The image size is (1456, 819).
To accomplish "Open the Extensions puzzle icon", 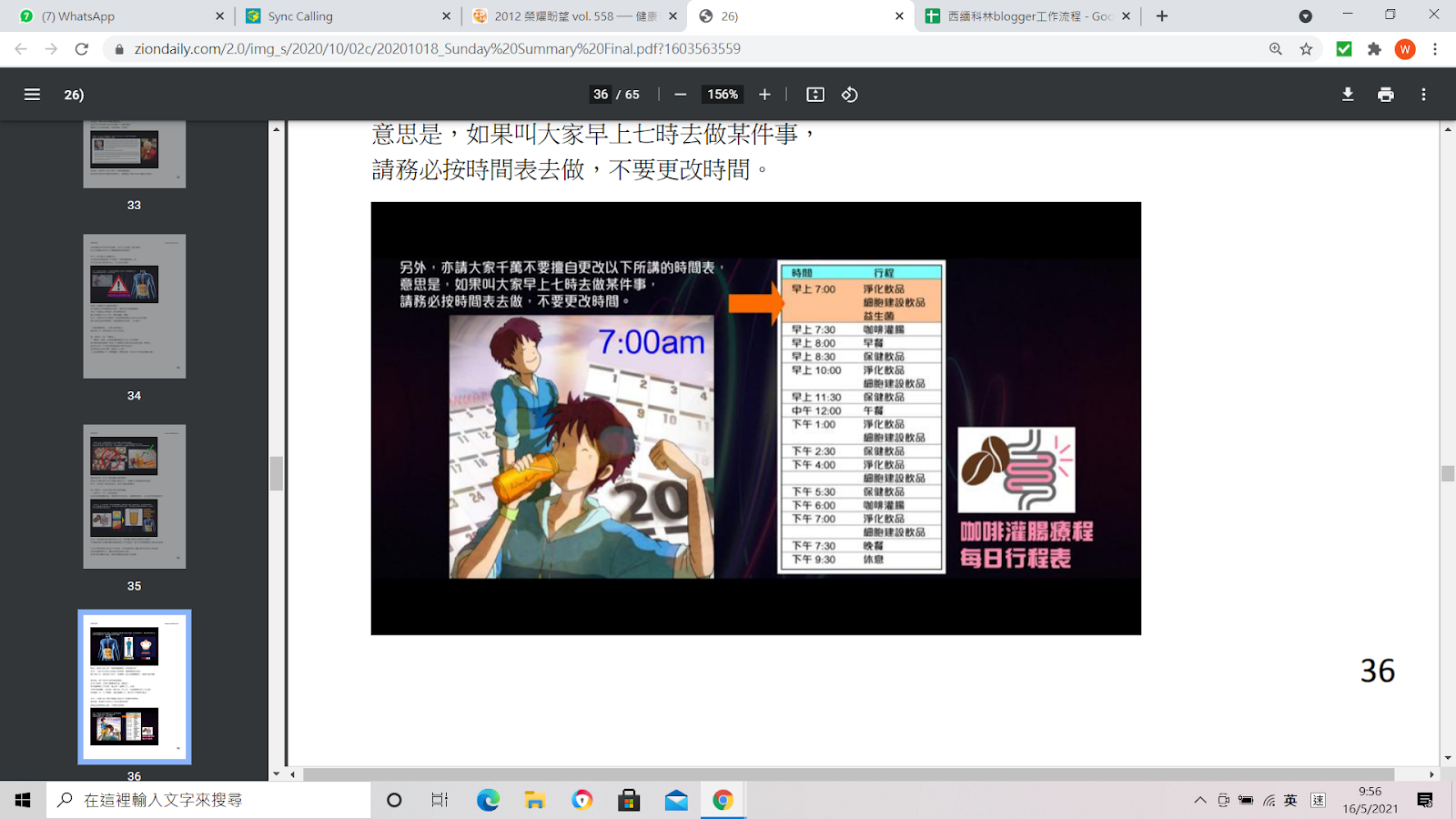I will 1374,49.
